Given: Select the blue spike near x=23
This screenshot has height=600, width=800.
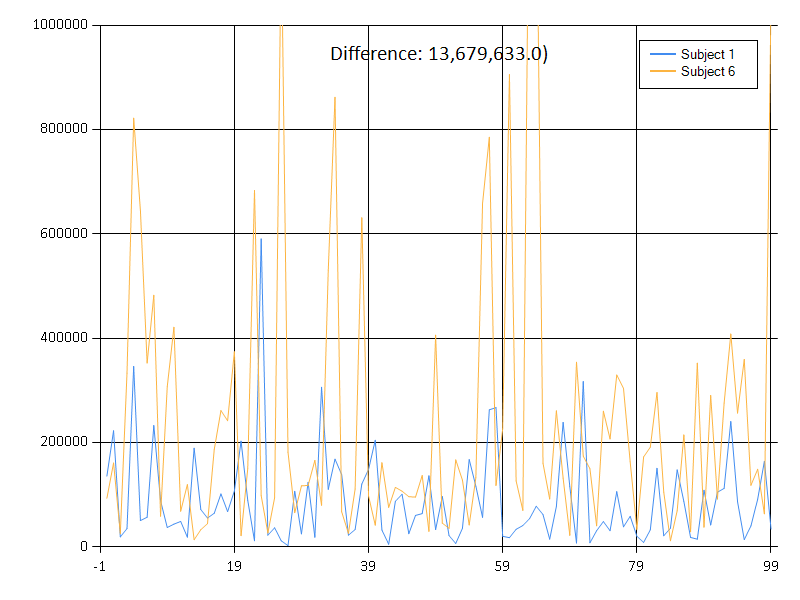Looking at the screenshot, I should point(259,240).
